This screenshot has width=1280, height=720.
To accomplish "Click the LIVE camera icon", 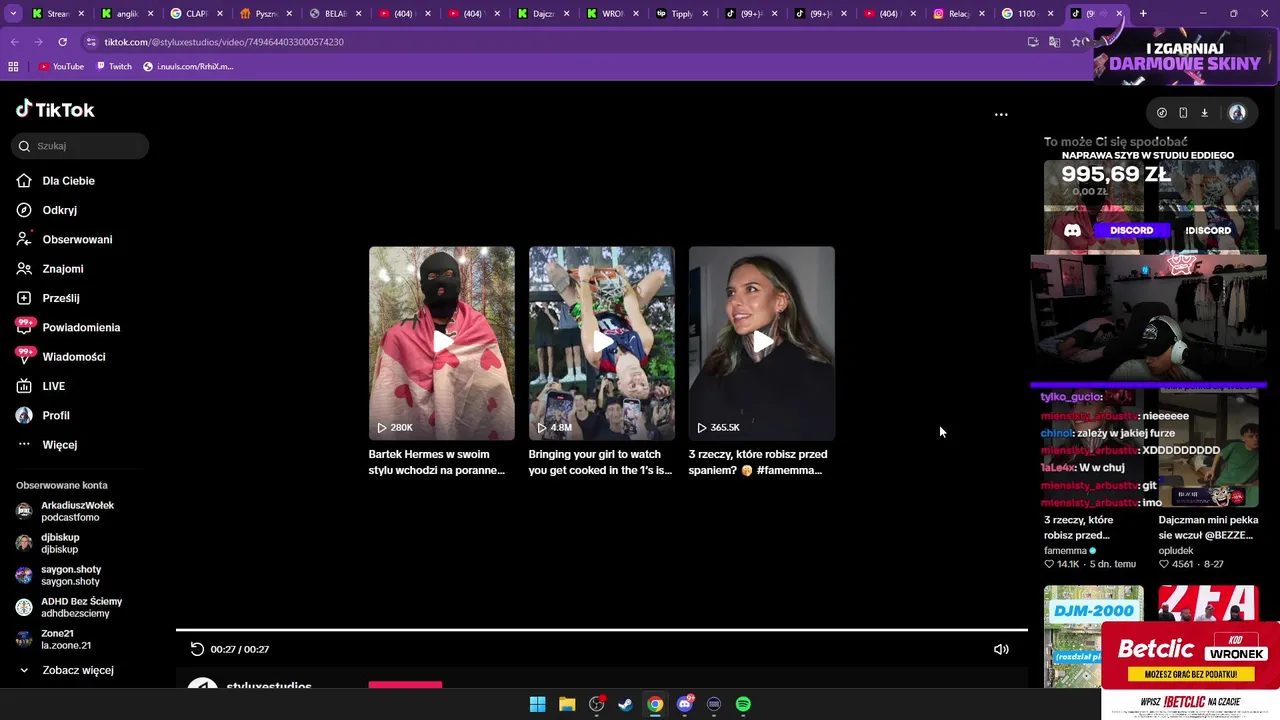I will (x=24, y=386).
